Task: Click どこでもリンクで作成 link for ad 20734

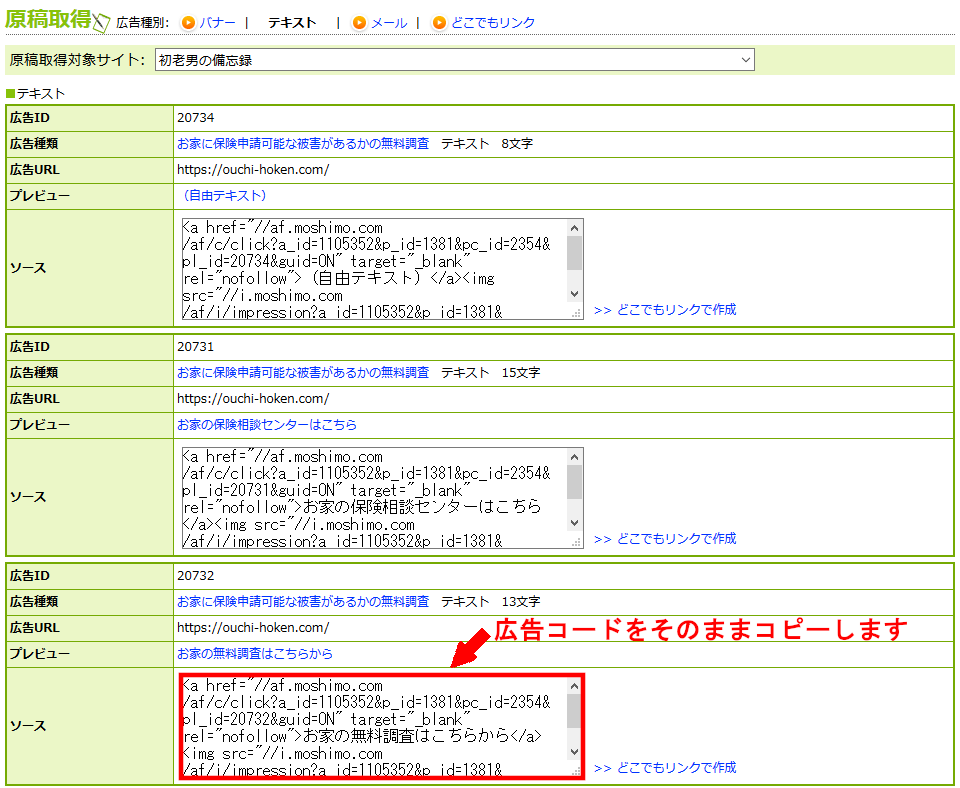Action: tap(665, 310)
